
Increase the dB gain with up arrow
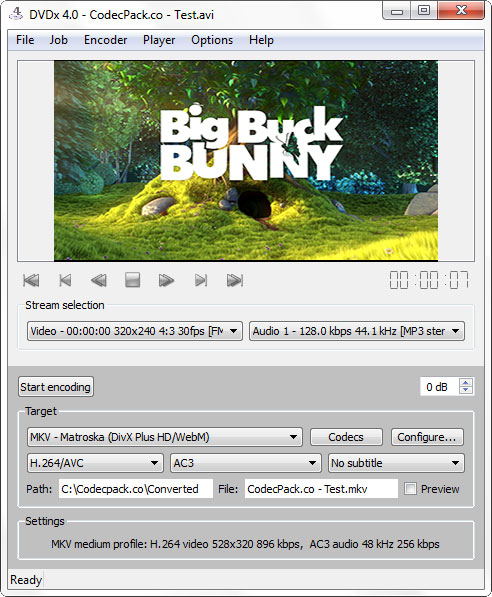click(466, 382)
